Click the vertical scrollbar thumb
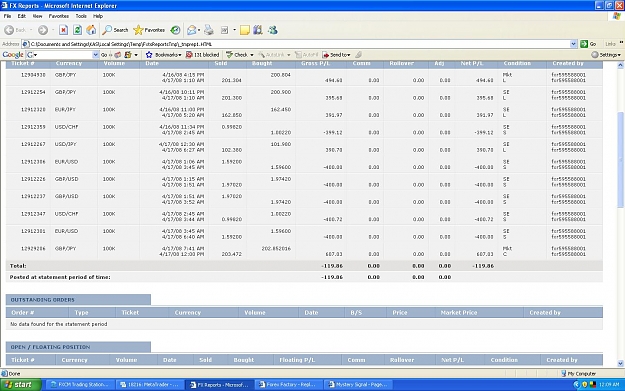This screenshot has width=625, height=391. tap(620, 159)
